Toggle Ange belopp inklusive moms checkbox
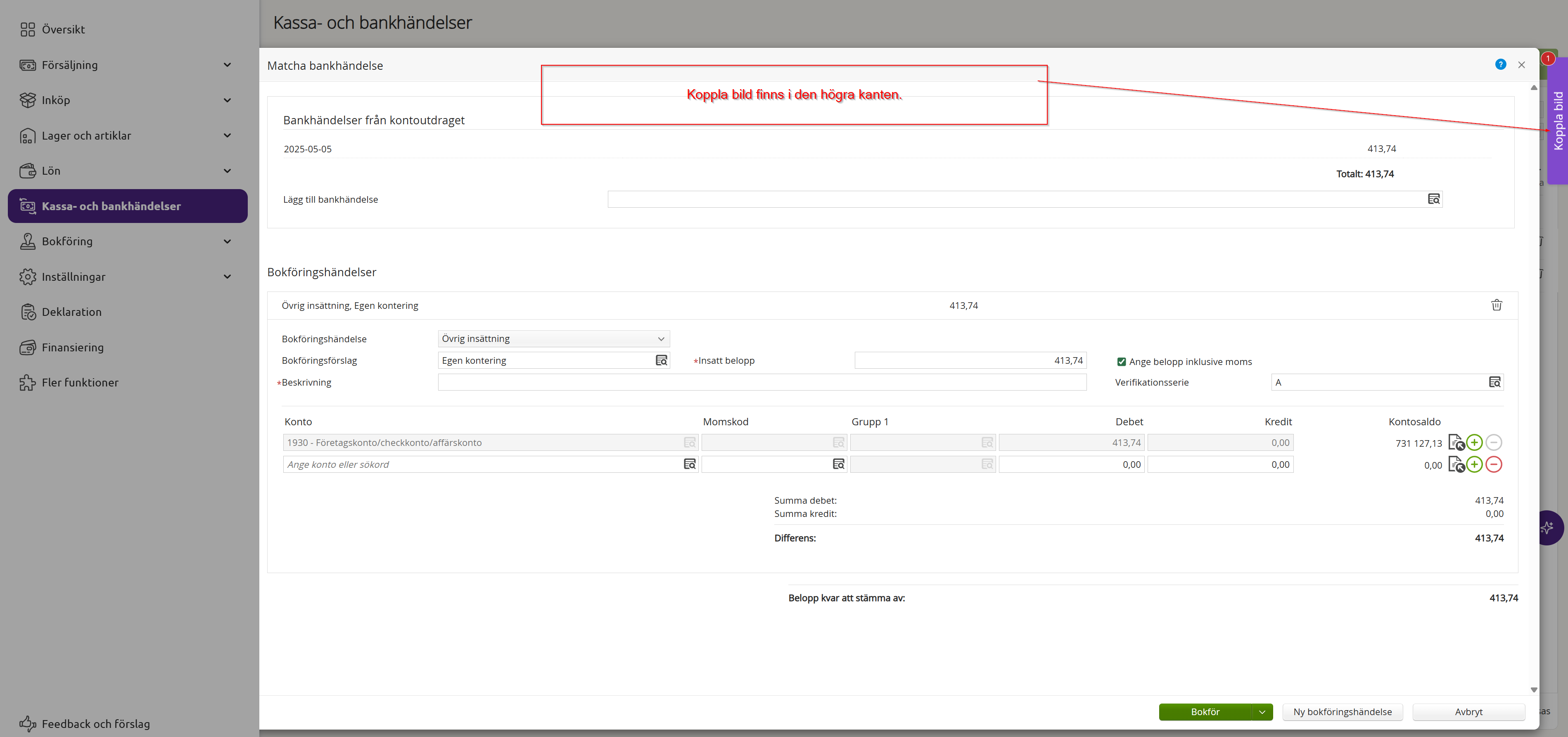Screen dimensions: 1568x737 pos(1121,362)
